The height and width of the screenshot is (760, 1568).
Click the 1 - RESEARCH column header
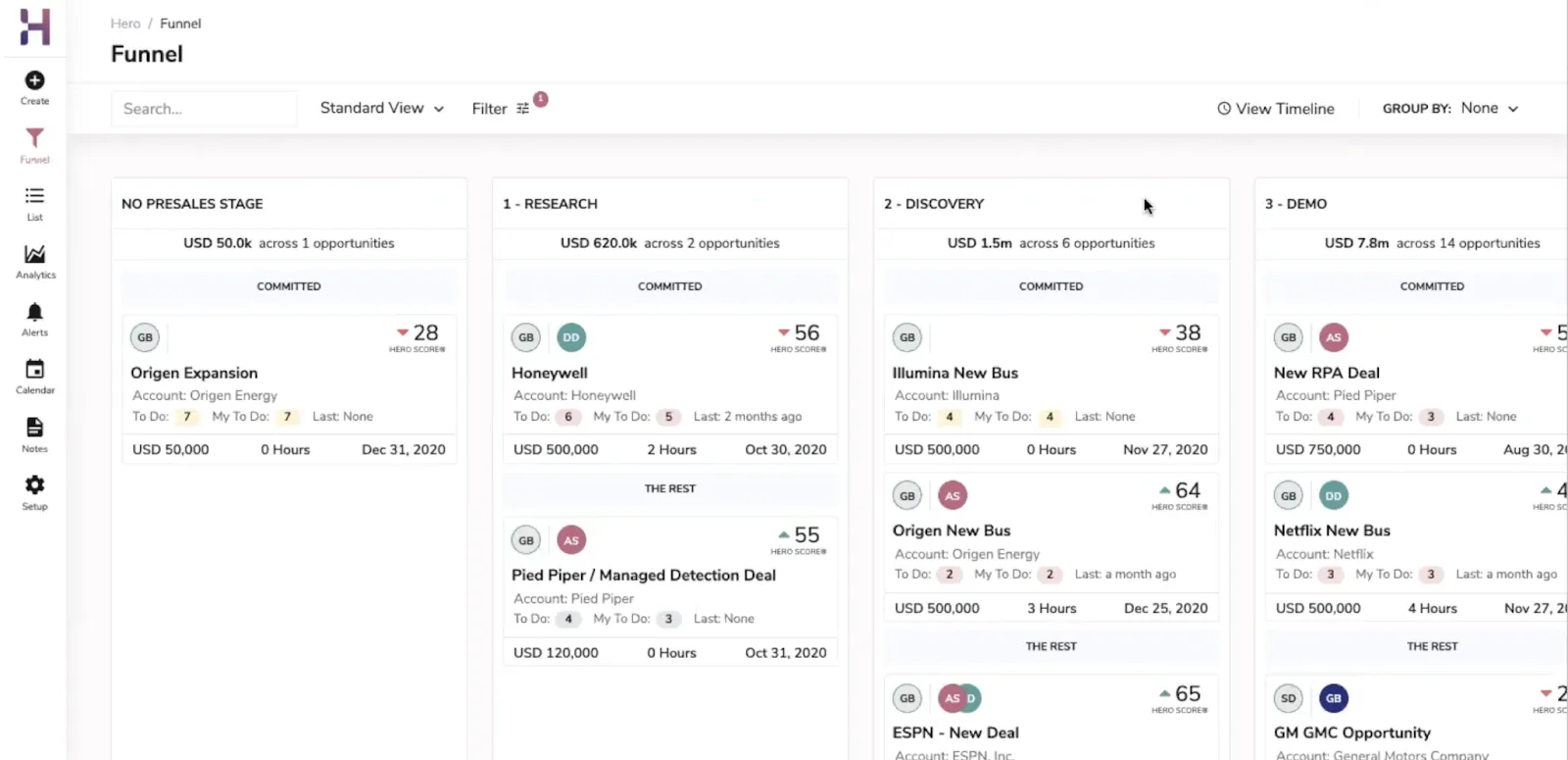[x=550, y=204]
